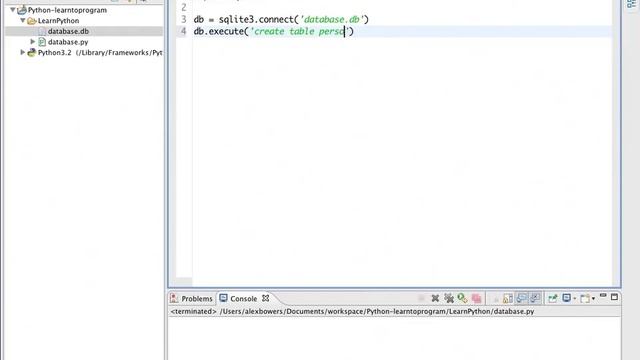Select the Console tab
The height and width of the screenshot is (360, 640).
(x=244, y=299)
